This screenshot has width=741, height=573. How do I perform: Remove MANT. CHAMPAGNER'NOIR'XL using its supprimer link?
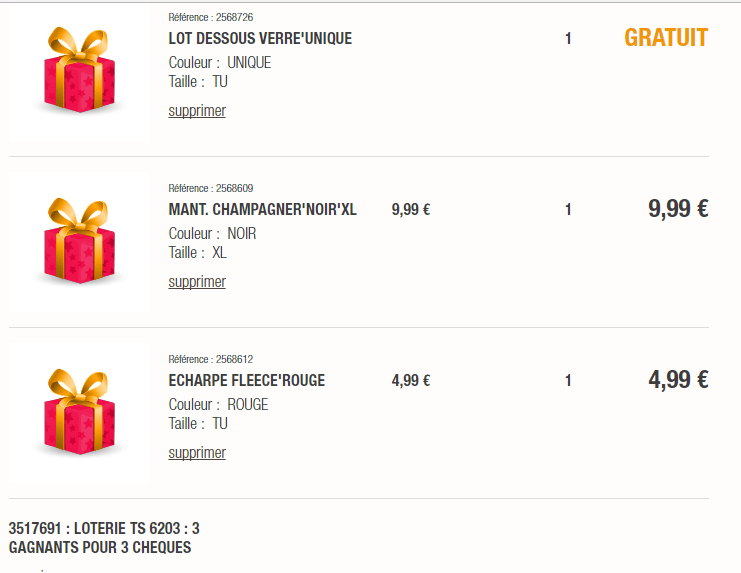point(197,282)
